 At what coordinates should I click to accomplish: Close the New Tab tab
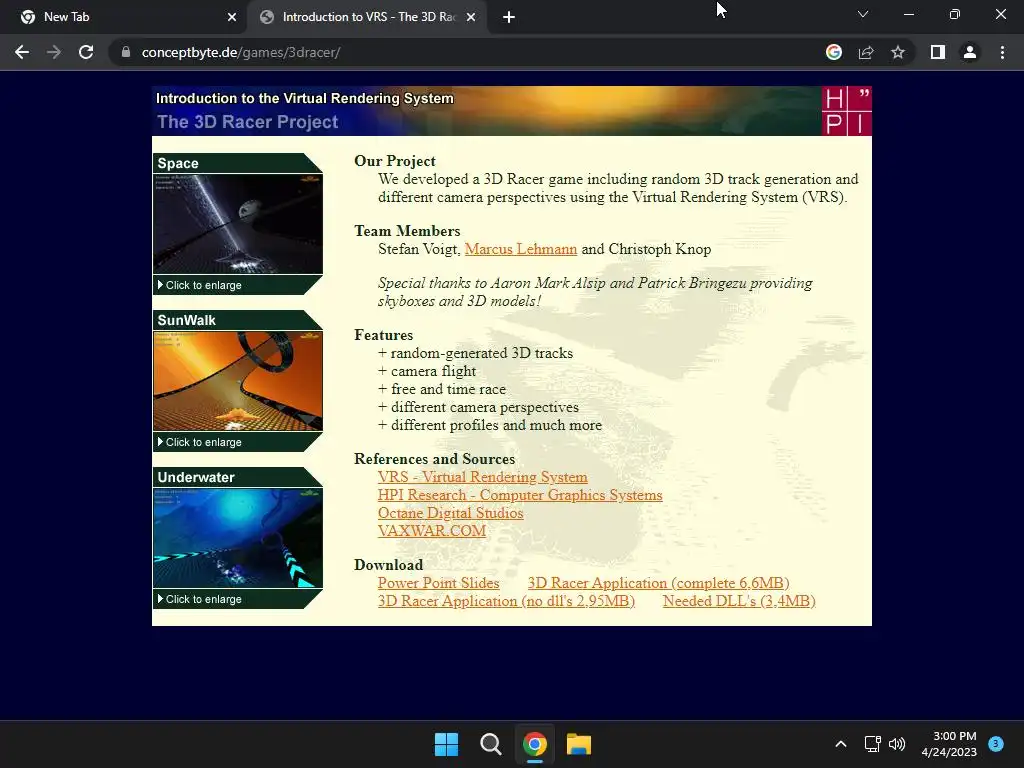[x=232, y=17]
